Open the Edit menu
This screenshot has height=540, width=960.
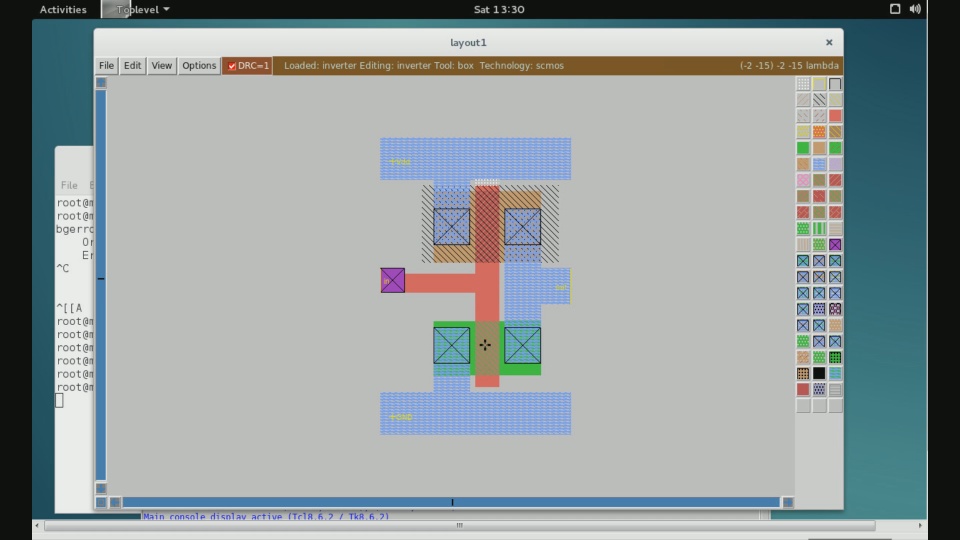[132, 66]
